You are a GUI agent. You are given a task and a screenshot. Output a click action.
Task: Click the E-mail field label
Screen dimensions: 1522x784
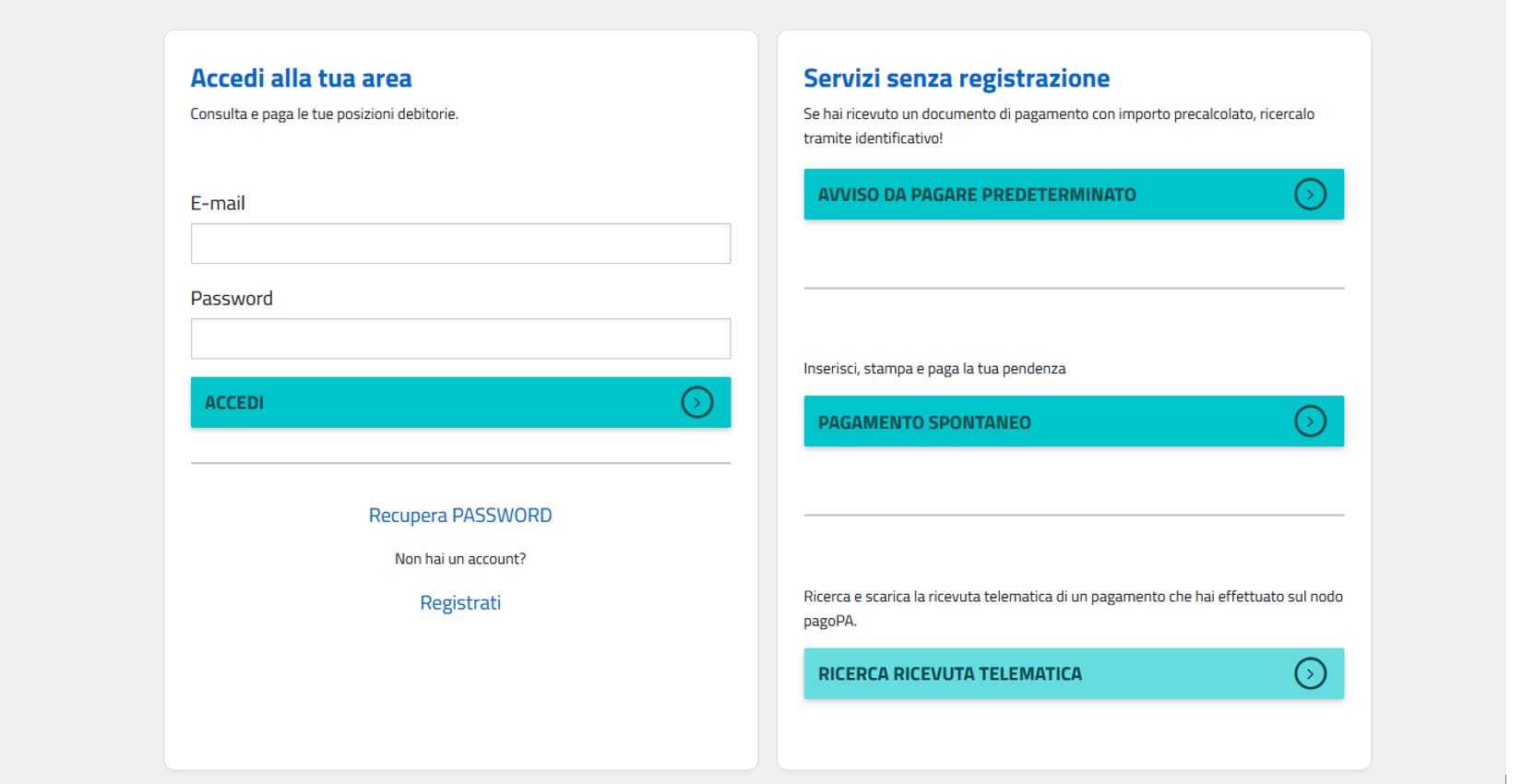coord(218,203)
